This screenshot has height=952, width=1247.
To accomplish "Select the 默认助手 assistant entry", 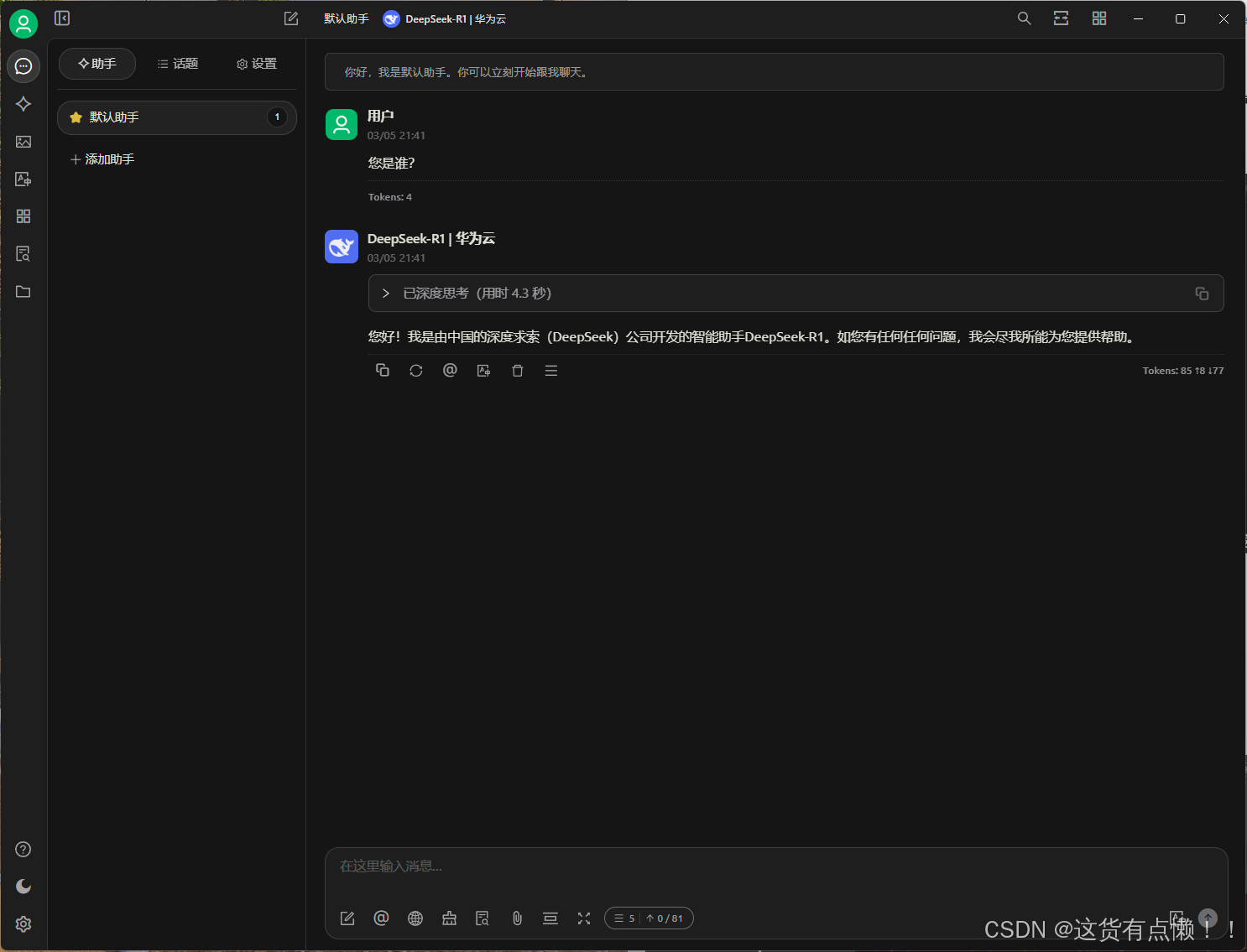I will (x=177, y=117).
